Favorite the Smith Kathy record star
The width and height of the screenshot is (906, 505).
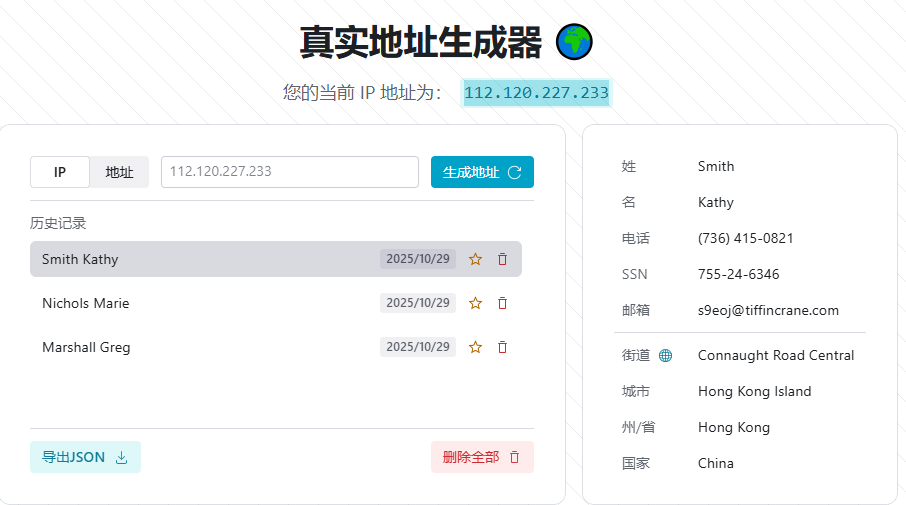pos(475,259)
